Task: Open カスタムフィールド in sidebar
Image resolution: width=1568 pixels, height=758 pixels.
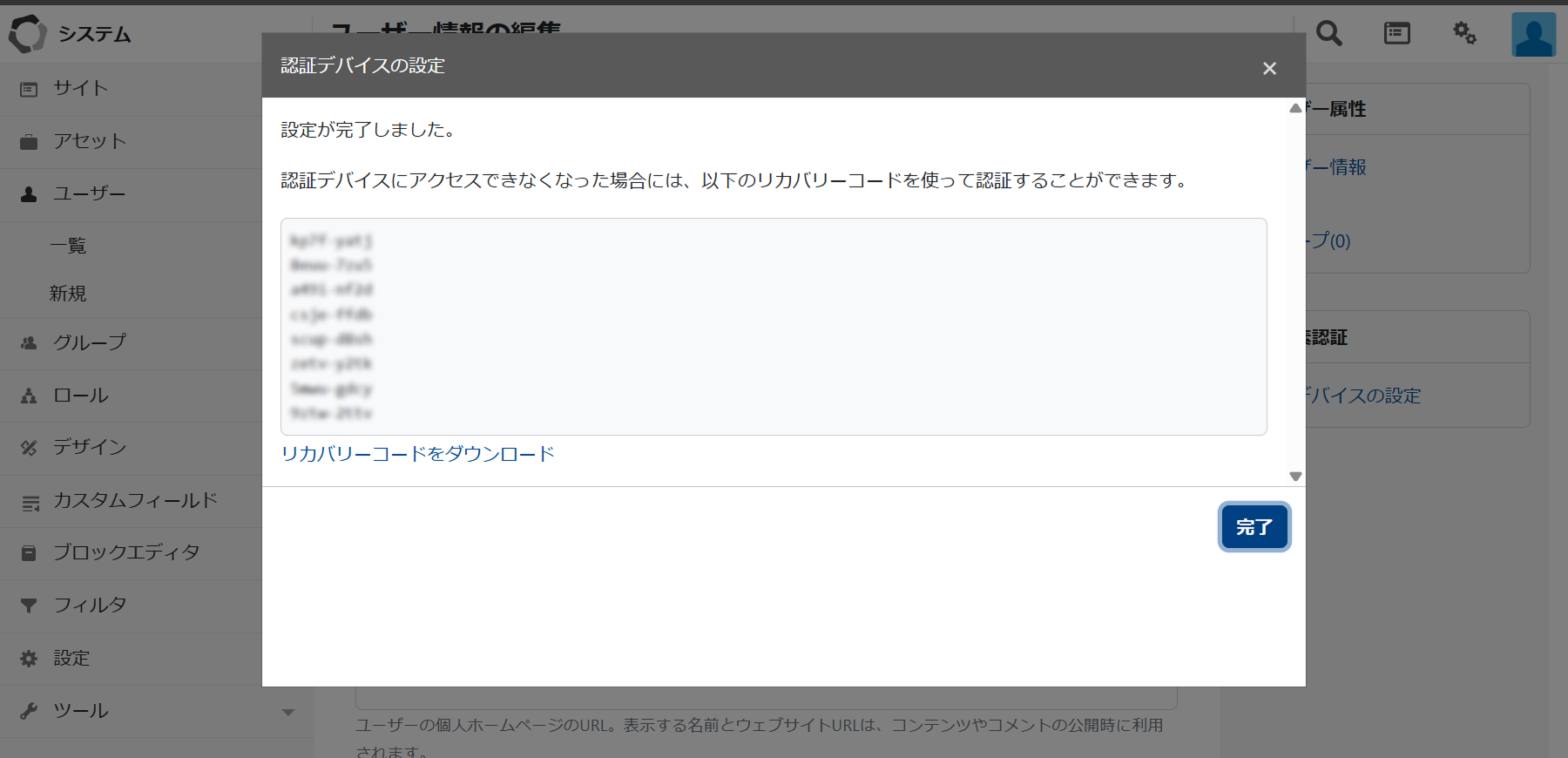Action: [135, 501]
